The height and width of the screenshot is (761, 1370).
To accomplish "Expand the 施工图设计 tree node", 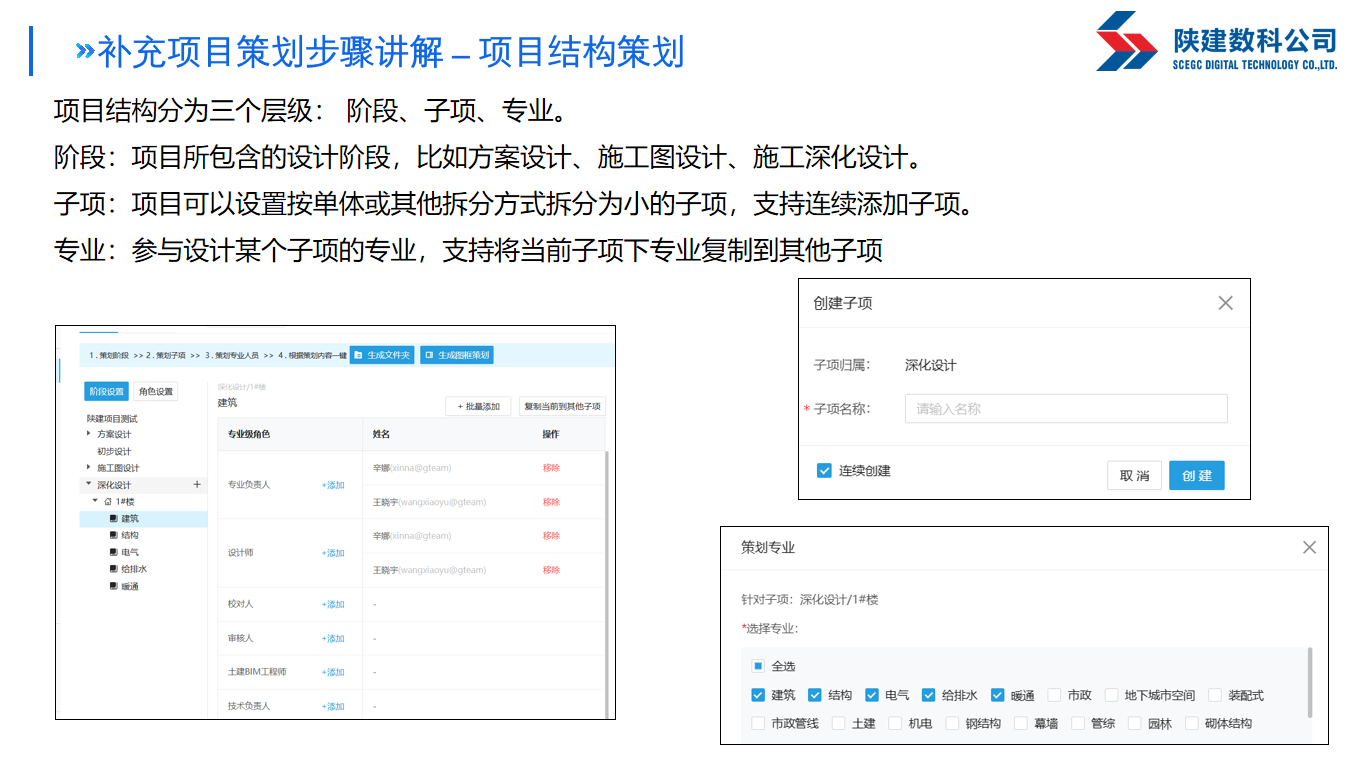I will [88, 468].
